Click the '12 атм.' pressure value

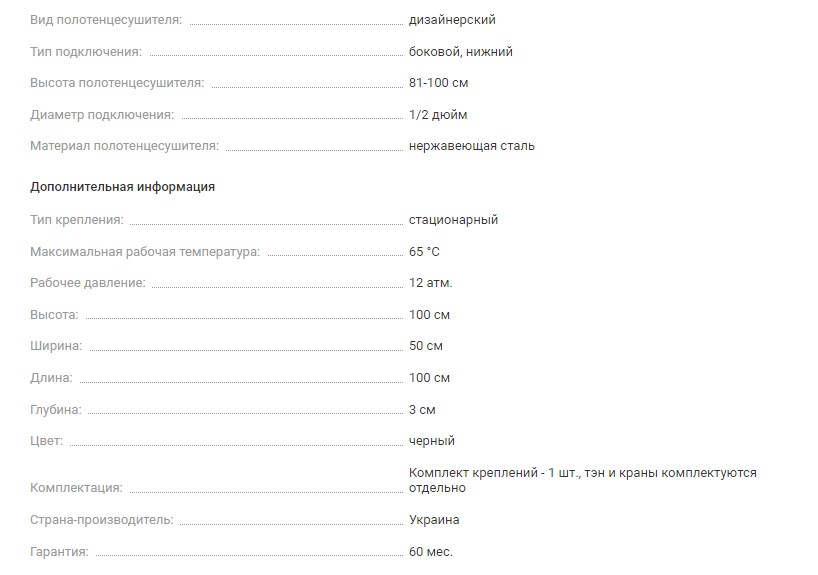coord(431,284)
